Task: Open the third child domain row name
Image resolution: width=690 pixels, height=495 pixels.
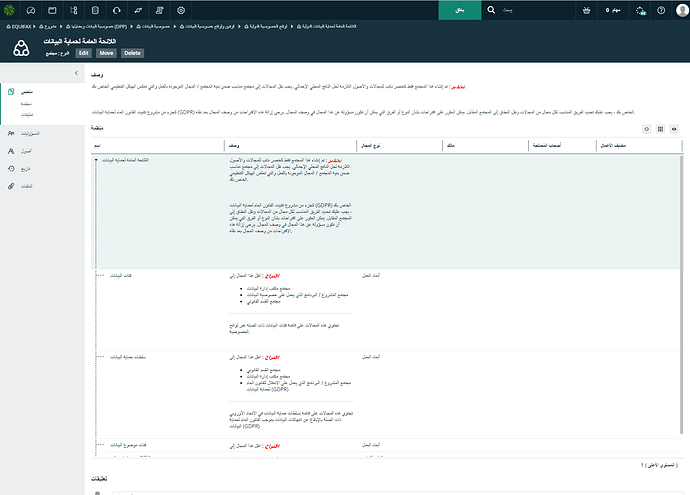Action: point(128,445)
